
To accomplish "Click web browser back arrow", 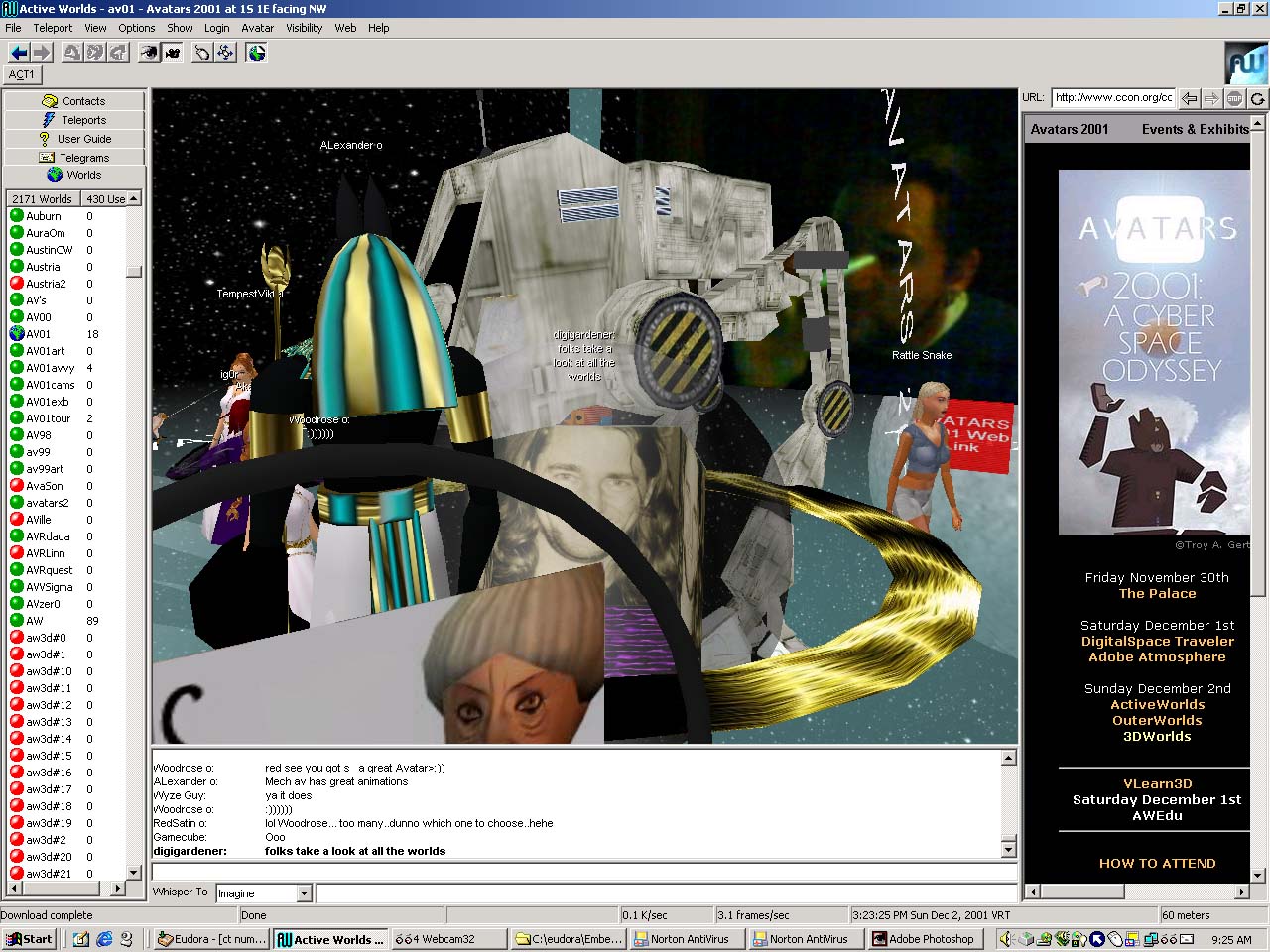I will pos(1190,98).
